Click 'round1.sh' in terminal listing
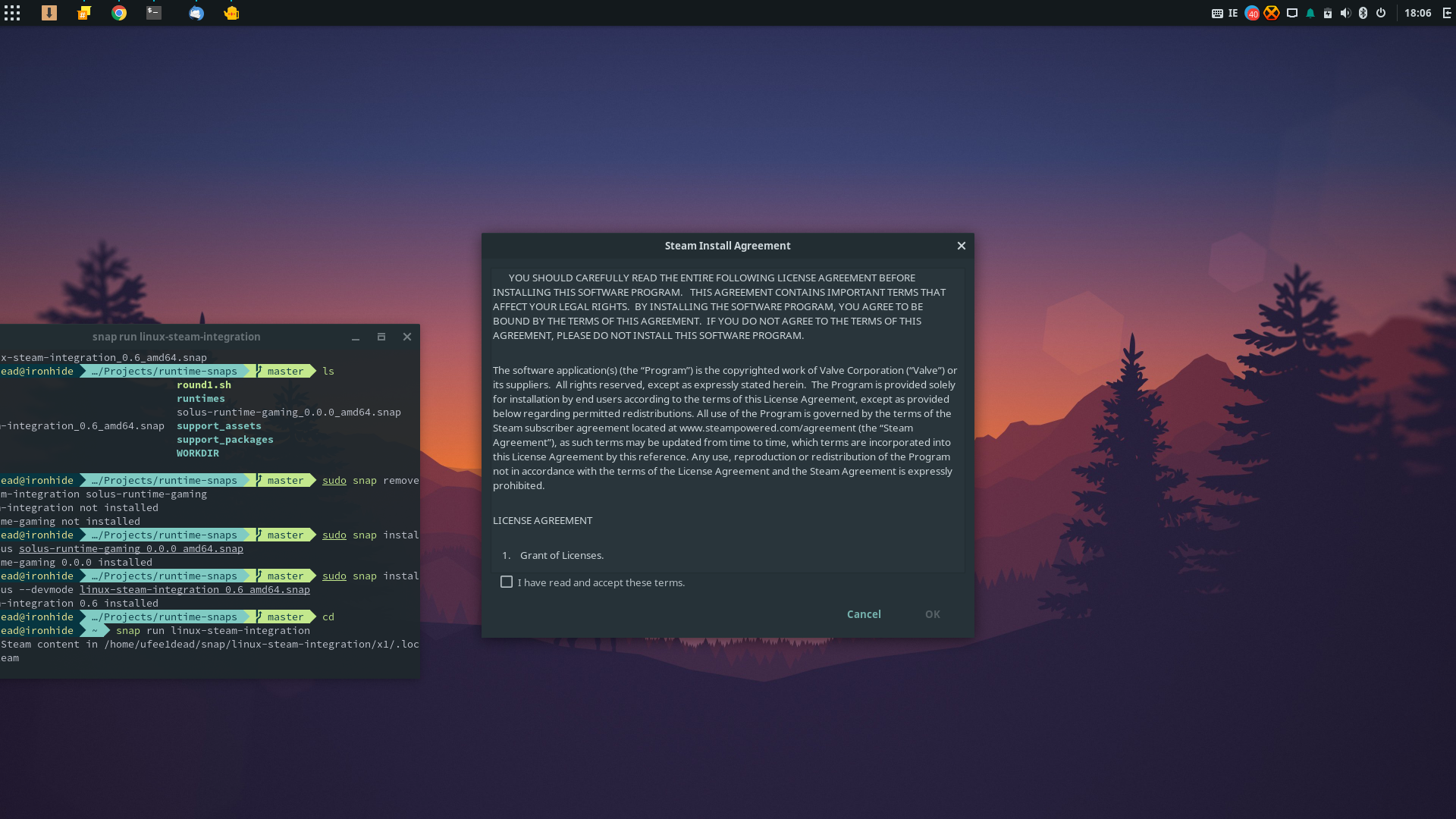Screen dimensions: 1456x819 (204, 384)
